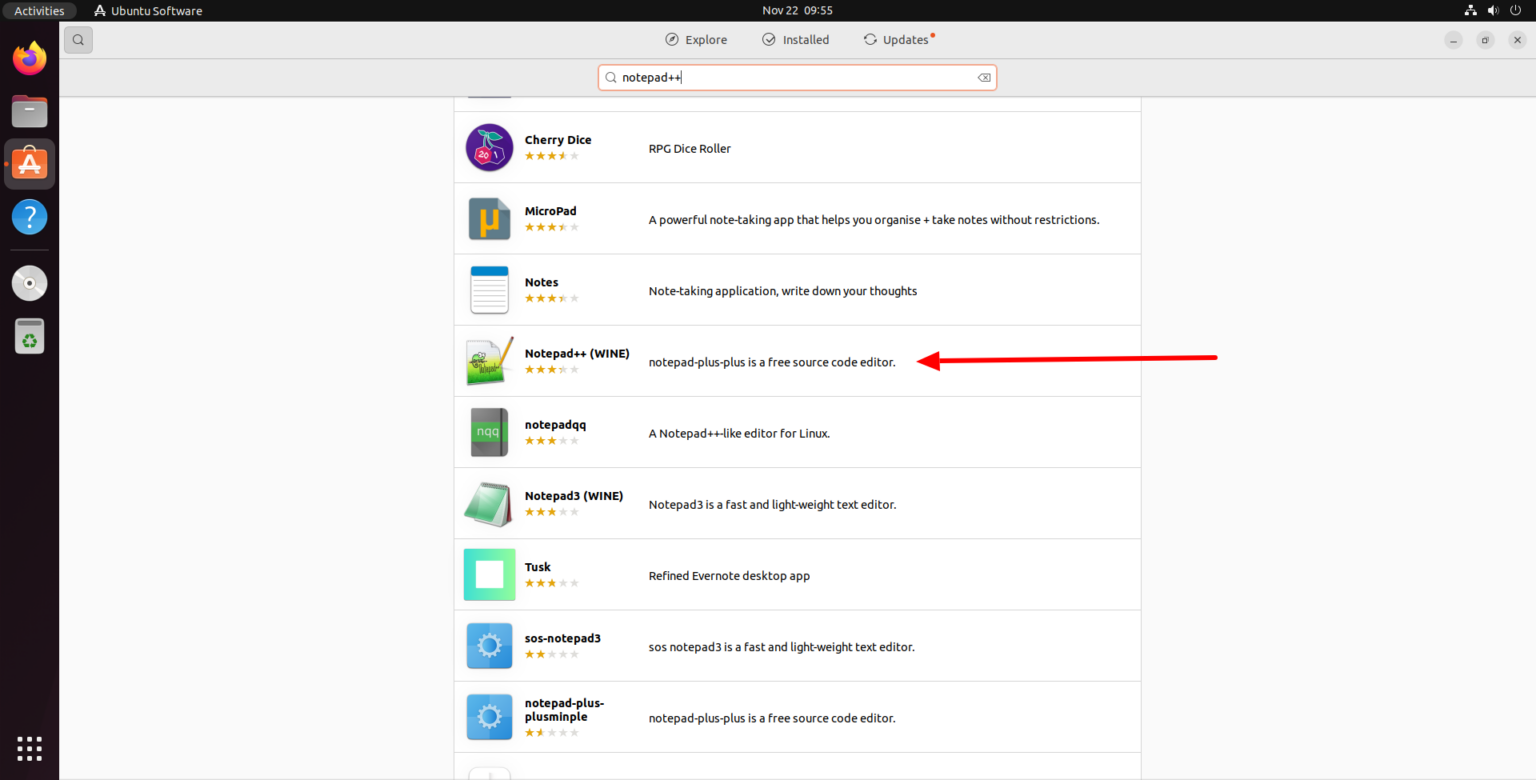1536x780 pixels.
Task: Open the Updates tab
Action: point(898,39)
